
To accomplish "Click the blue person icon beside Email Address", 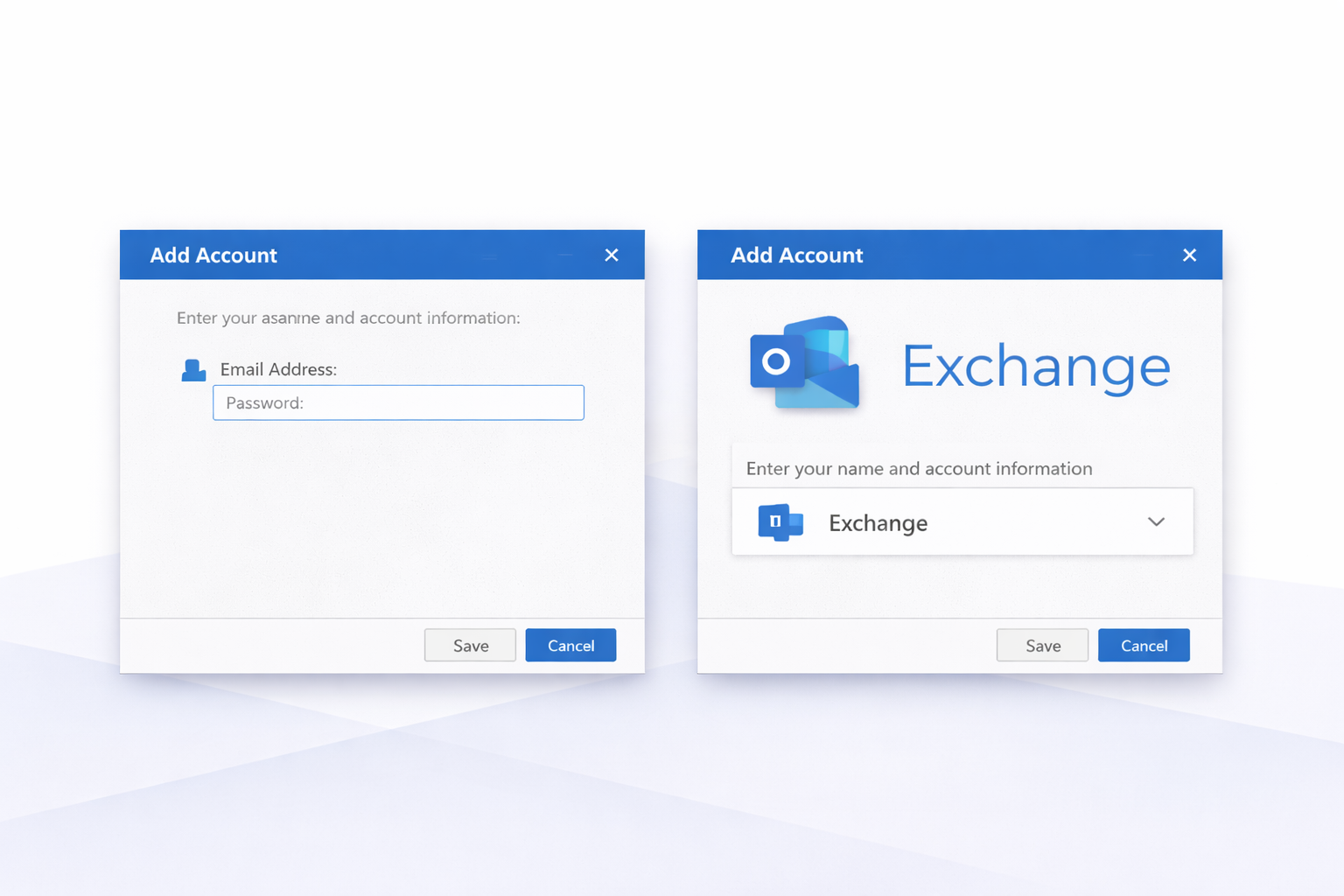I will pos(193,370).
